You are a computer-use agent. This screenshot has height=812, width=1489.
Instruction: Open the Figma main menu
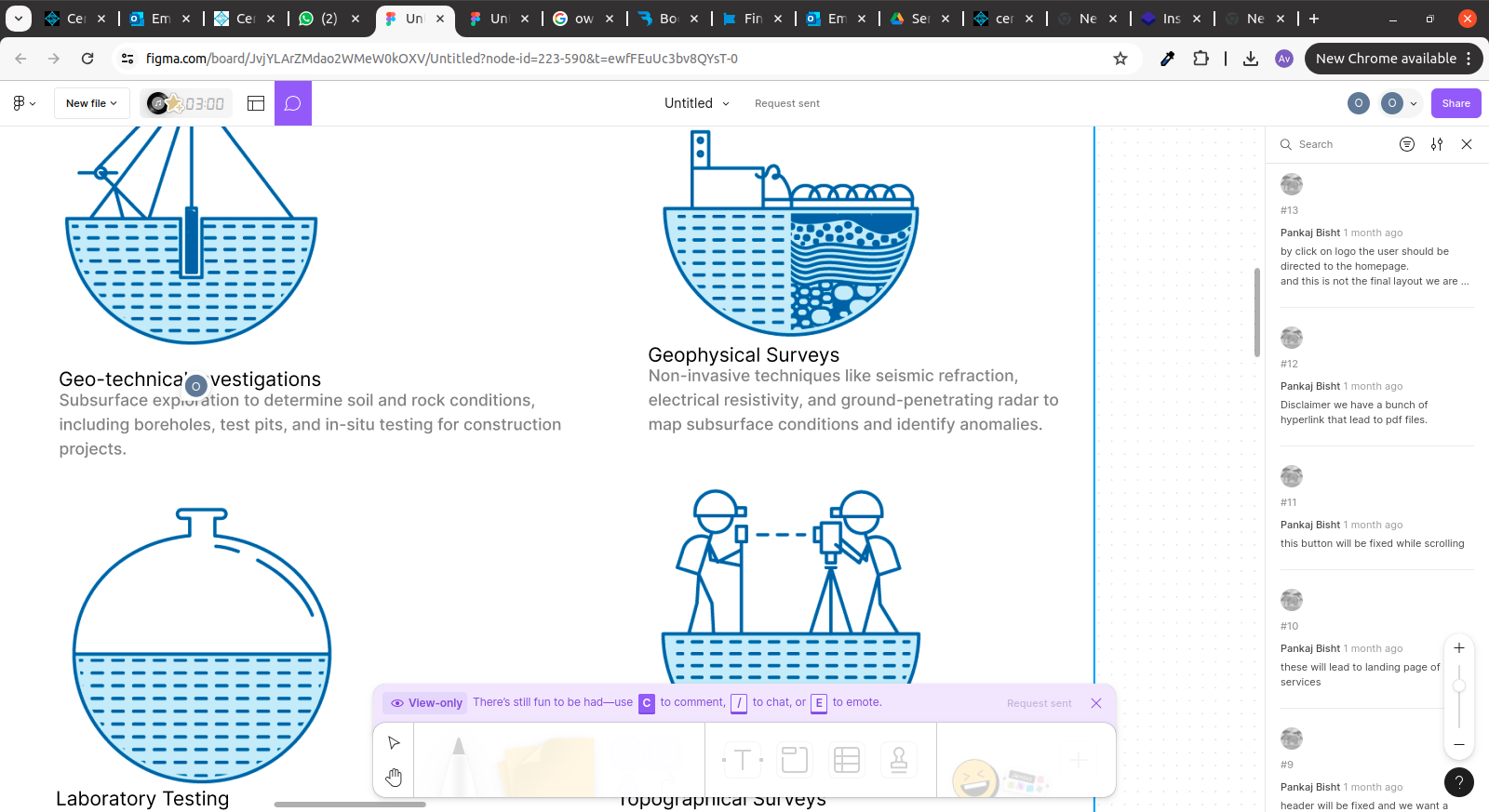coord(23,103)
